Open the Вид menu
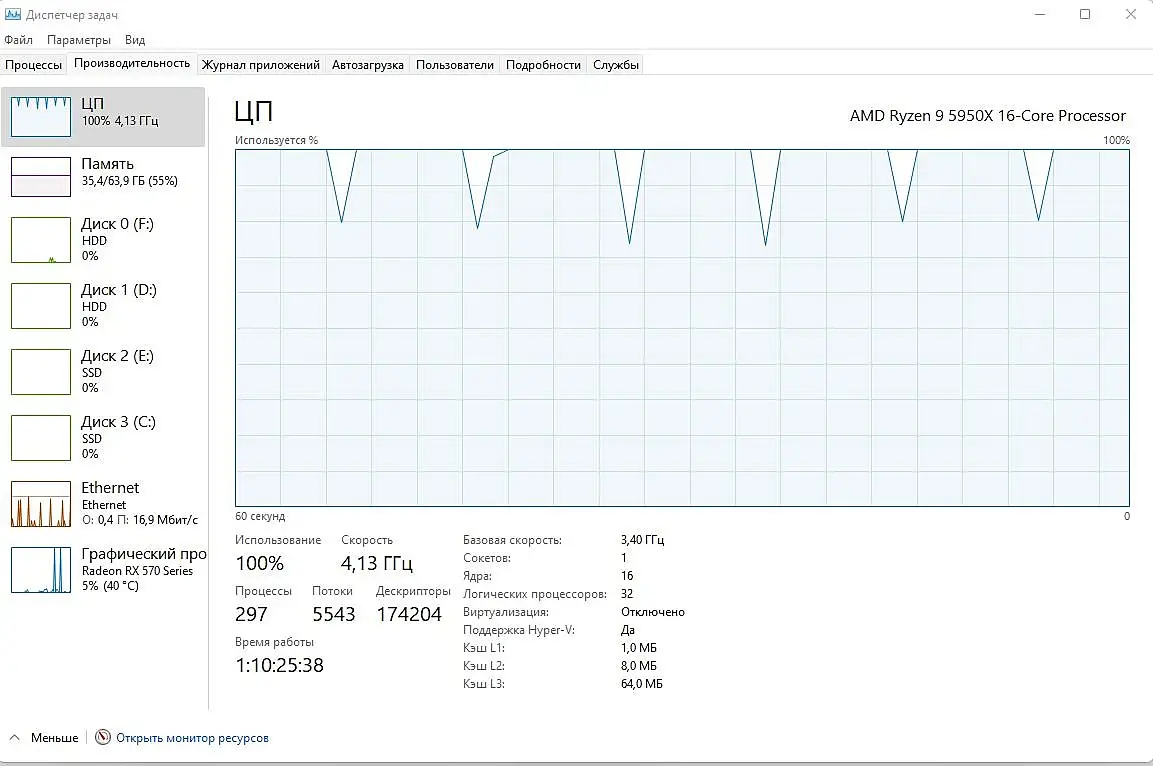Image resolution: width=1153 pixels, height=766 pixels. click(x=135, y=40)
